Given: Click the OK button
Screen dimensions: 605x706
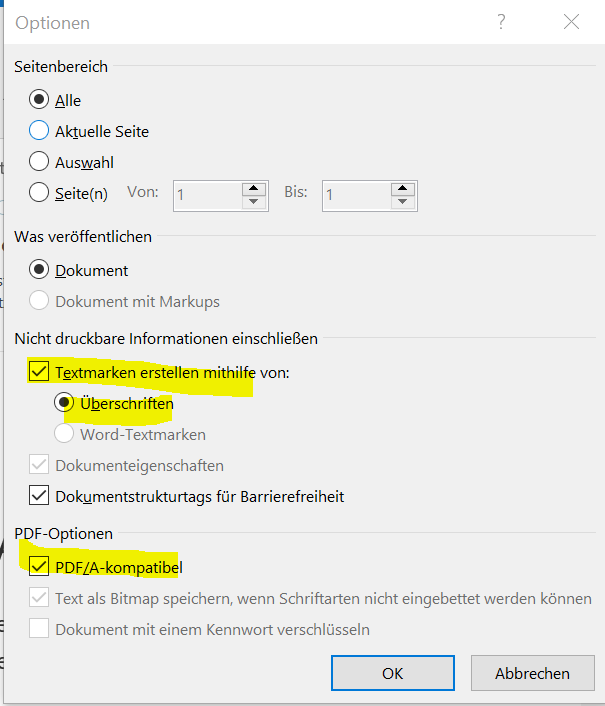Looking at the screenshot, I should (x=393, y=673).
